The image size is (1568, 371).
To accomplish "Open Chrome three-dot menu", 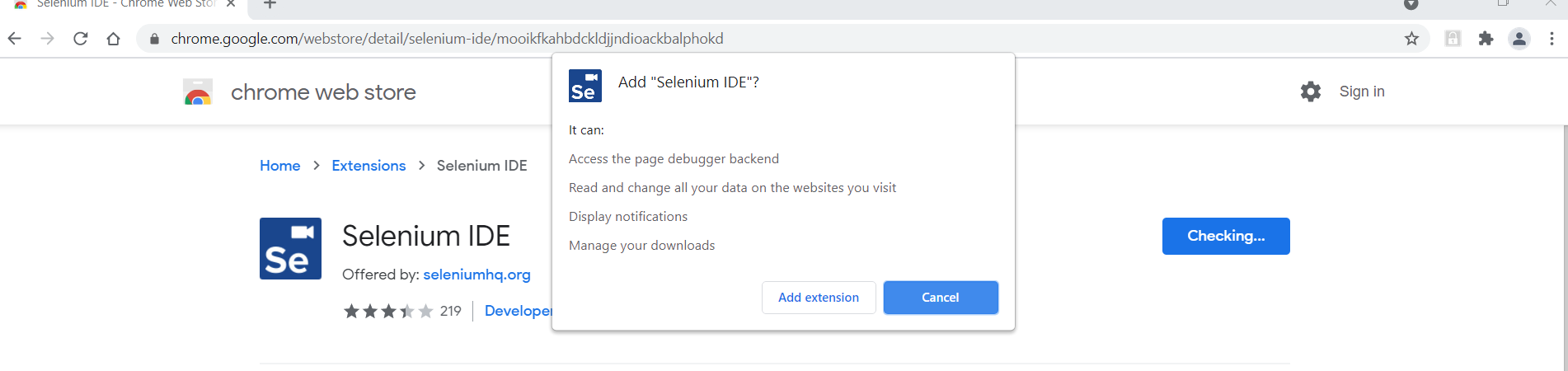I will 1552,39.
